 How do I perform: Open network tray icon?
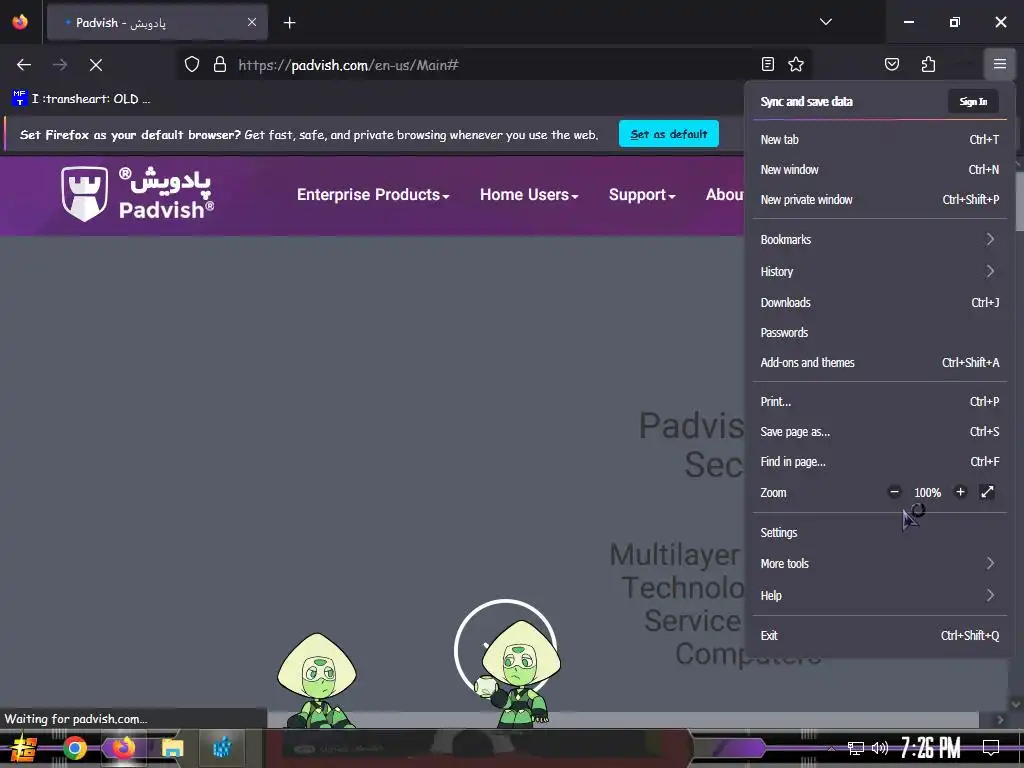tap(856, 748)
